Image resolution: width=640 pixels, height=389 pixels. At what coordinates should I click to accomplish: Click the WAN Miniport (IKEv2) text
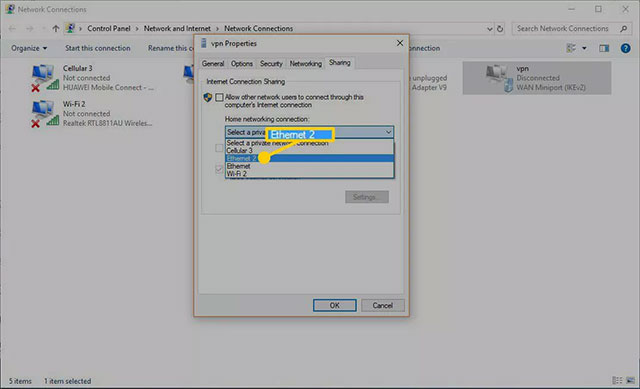click(x=551, y=87)
